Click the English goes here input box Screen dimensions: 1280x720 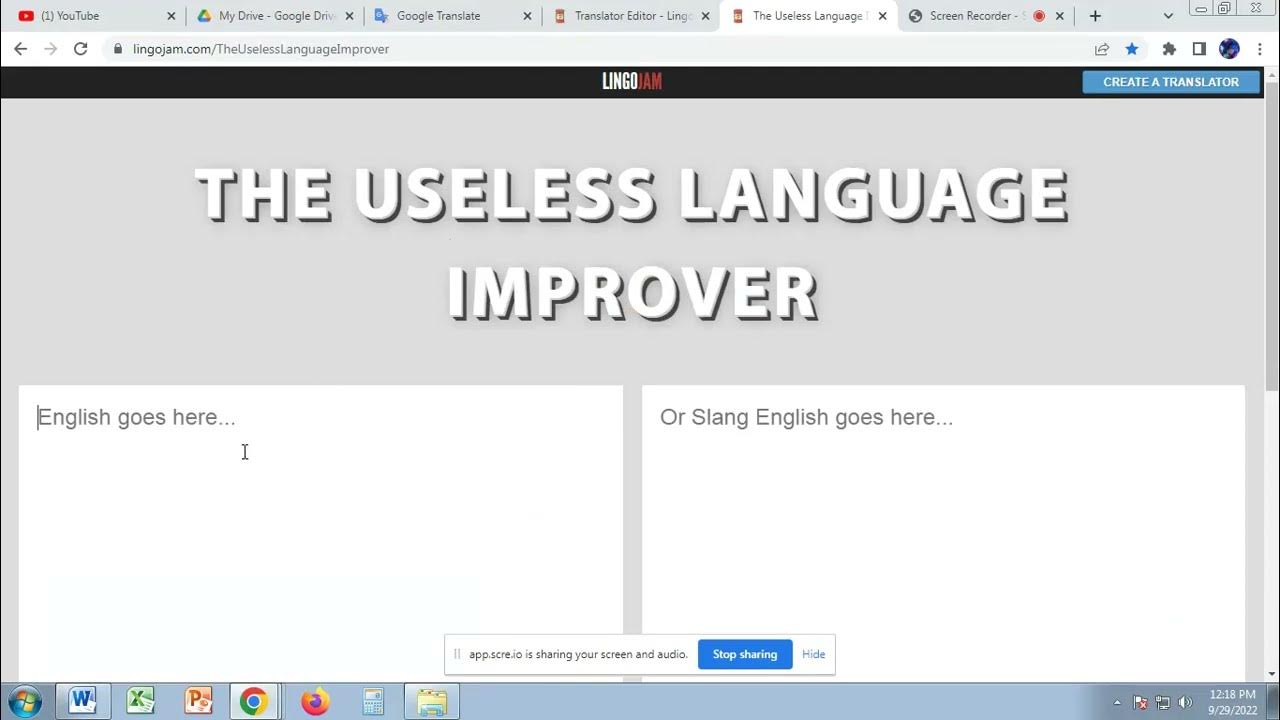(x=321, y=534)
